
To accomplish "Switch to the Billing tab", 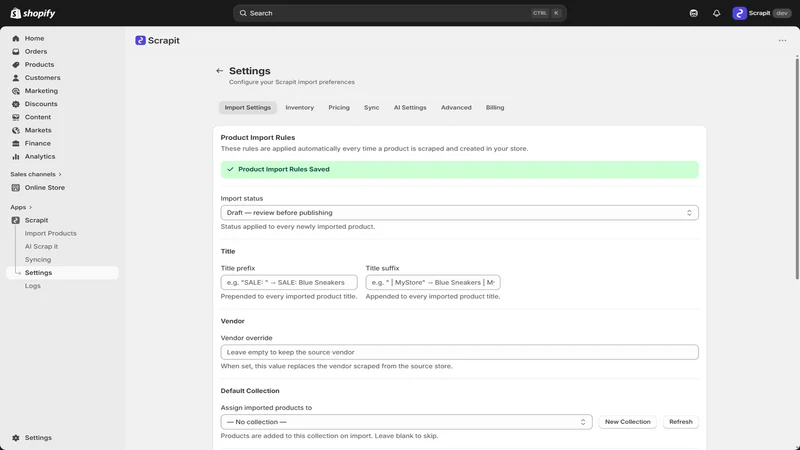I will point(495,108).
